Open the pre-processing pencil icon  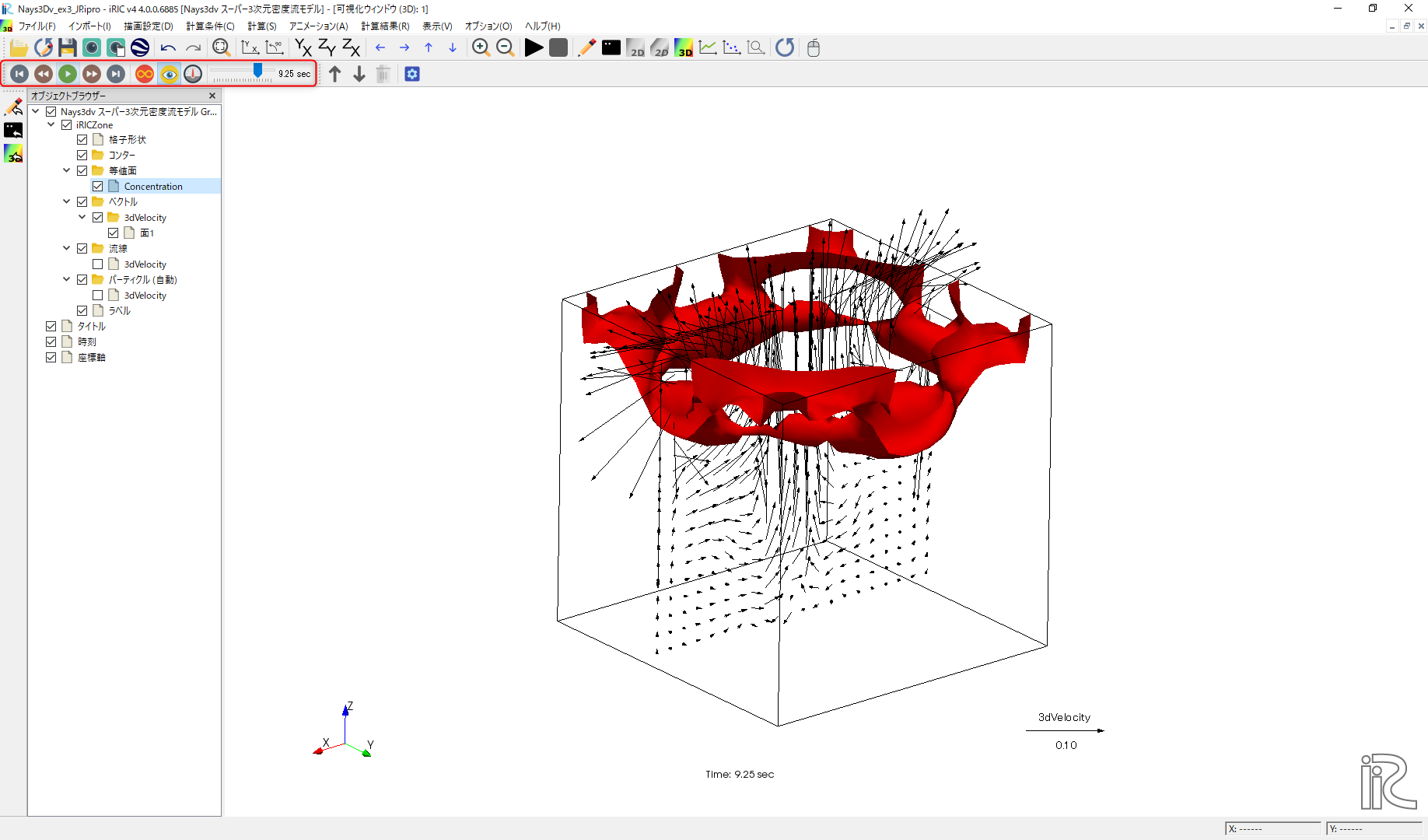tap(587, 47)
